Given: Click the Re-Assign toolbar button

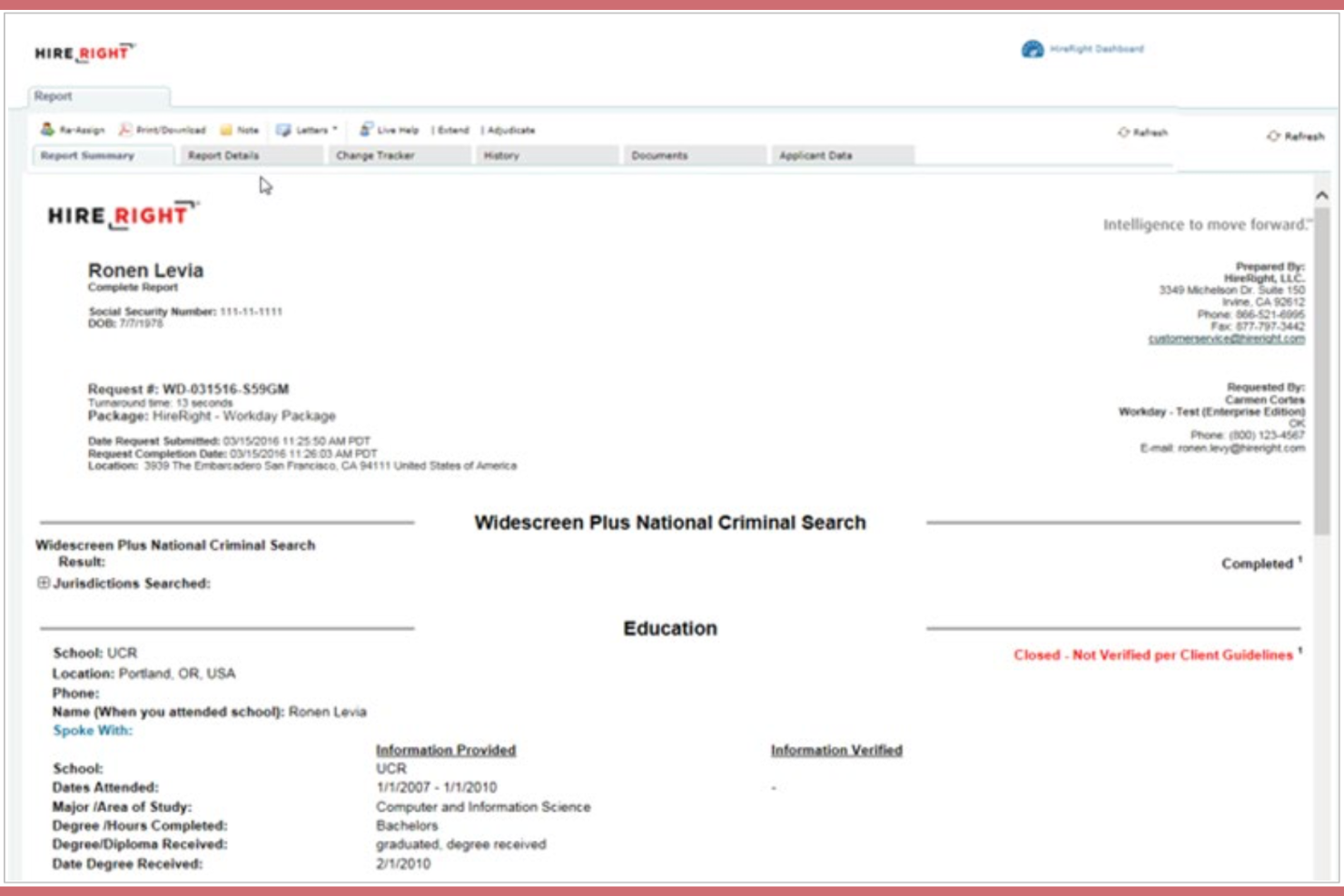Looking at the screenshot, I should click(73, 130).
